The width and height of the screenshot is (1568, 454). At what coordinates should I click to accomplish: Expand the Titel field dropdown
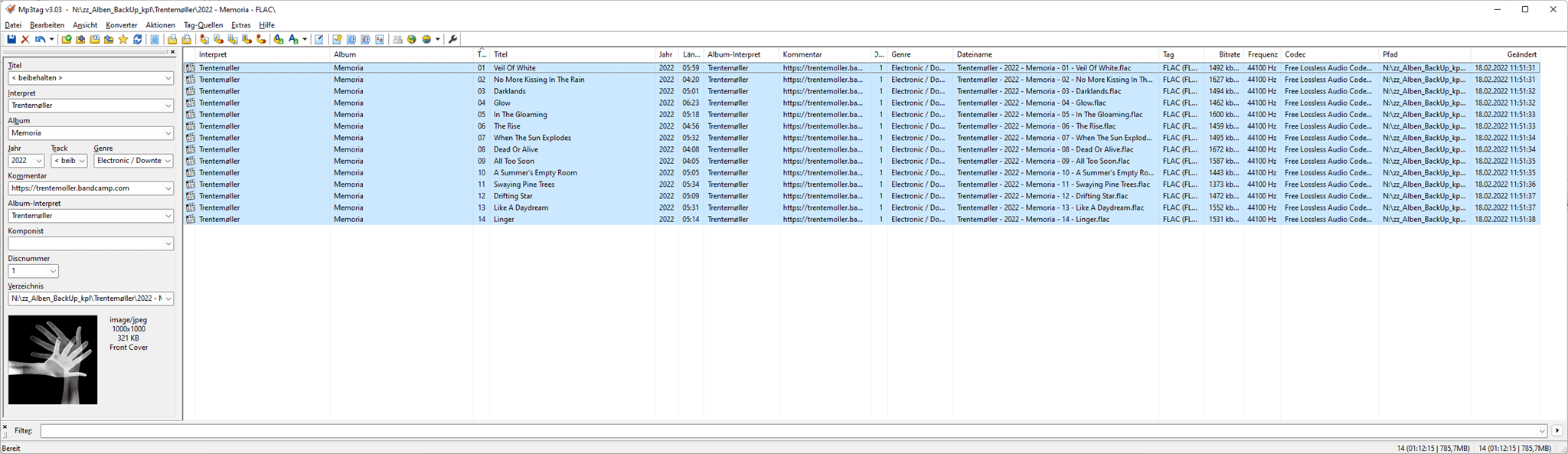[x=168, y=78]
